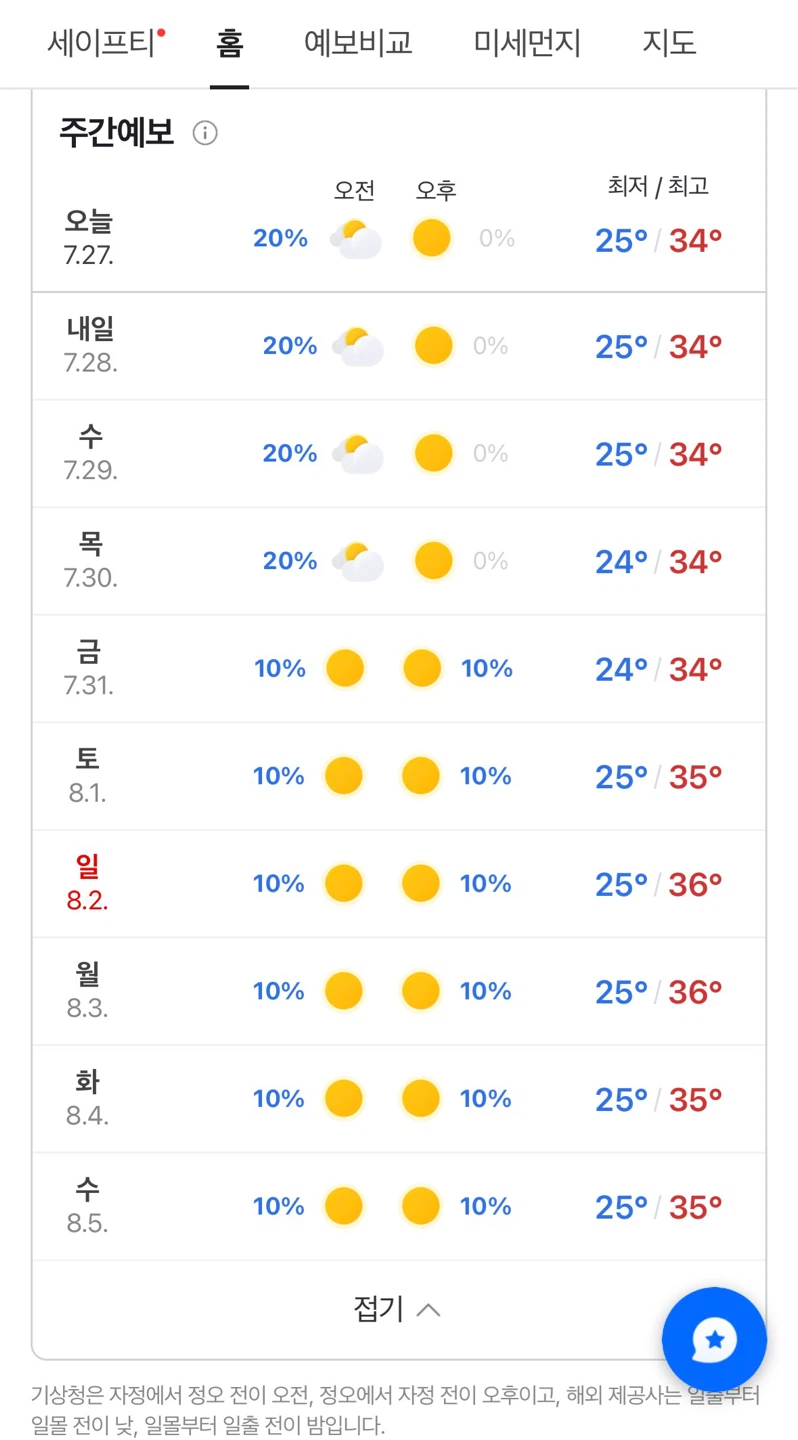798x1440 pixels.
Task: Tap the 월 8.3. temperature 25°/36°
Action: point(658,992)
